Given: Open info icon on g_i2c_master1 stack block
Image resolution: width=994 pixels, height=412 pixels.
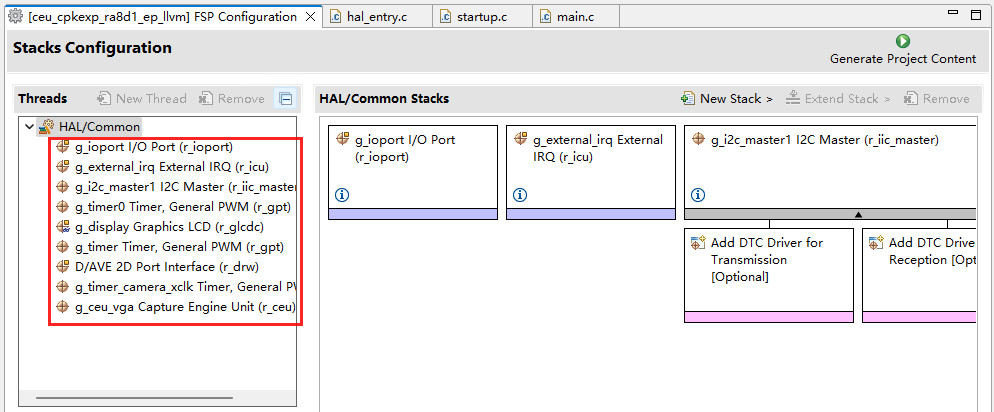Looking at the screenshot, I should click(x=698, y=195).
